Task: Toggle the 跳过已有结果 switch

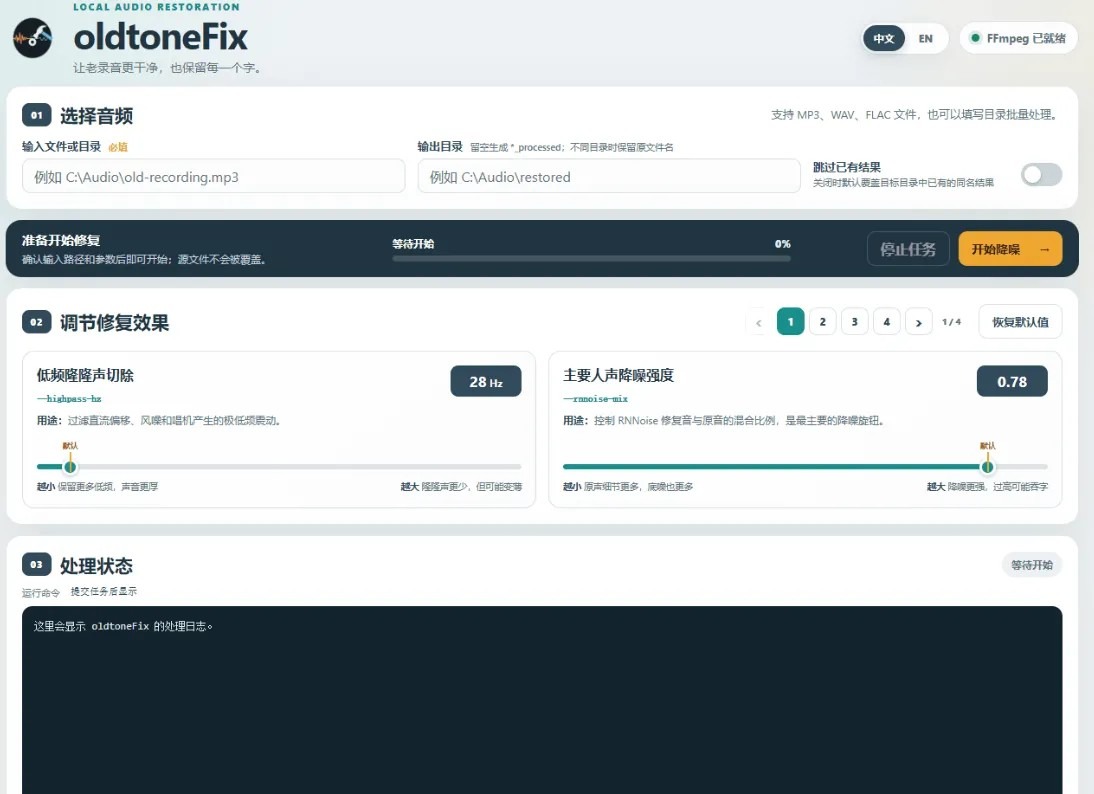Action: 1041,174
